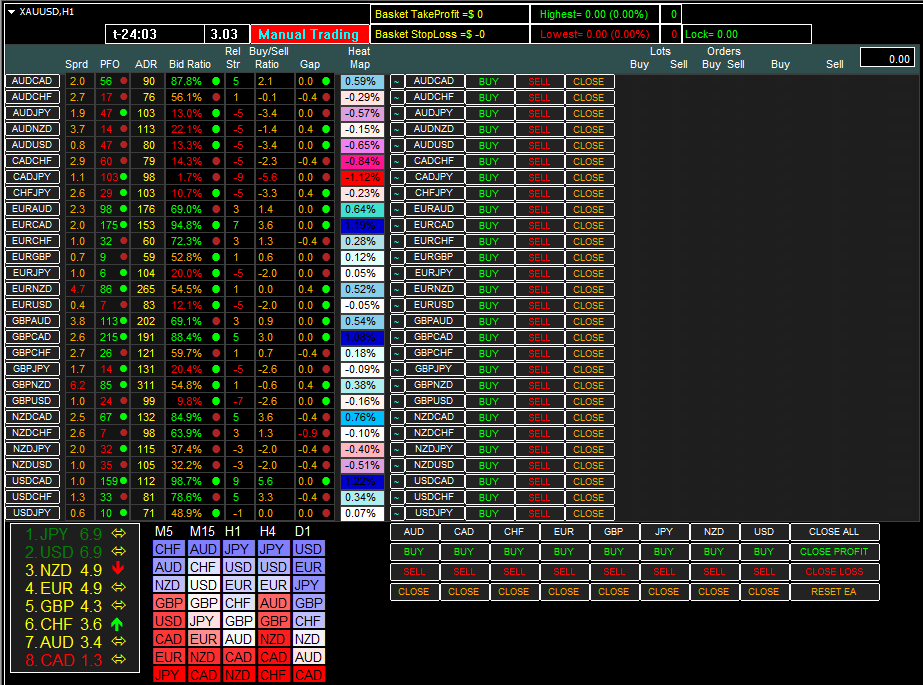
Task: Click CLOSE for the GBPJPY row
Action: tap(589, 369)
